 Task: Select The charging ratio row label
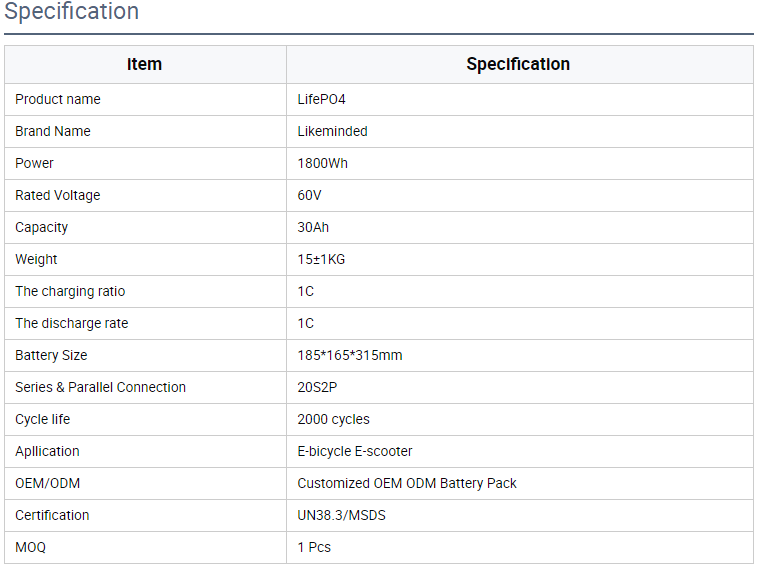(70, 291)
